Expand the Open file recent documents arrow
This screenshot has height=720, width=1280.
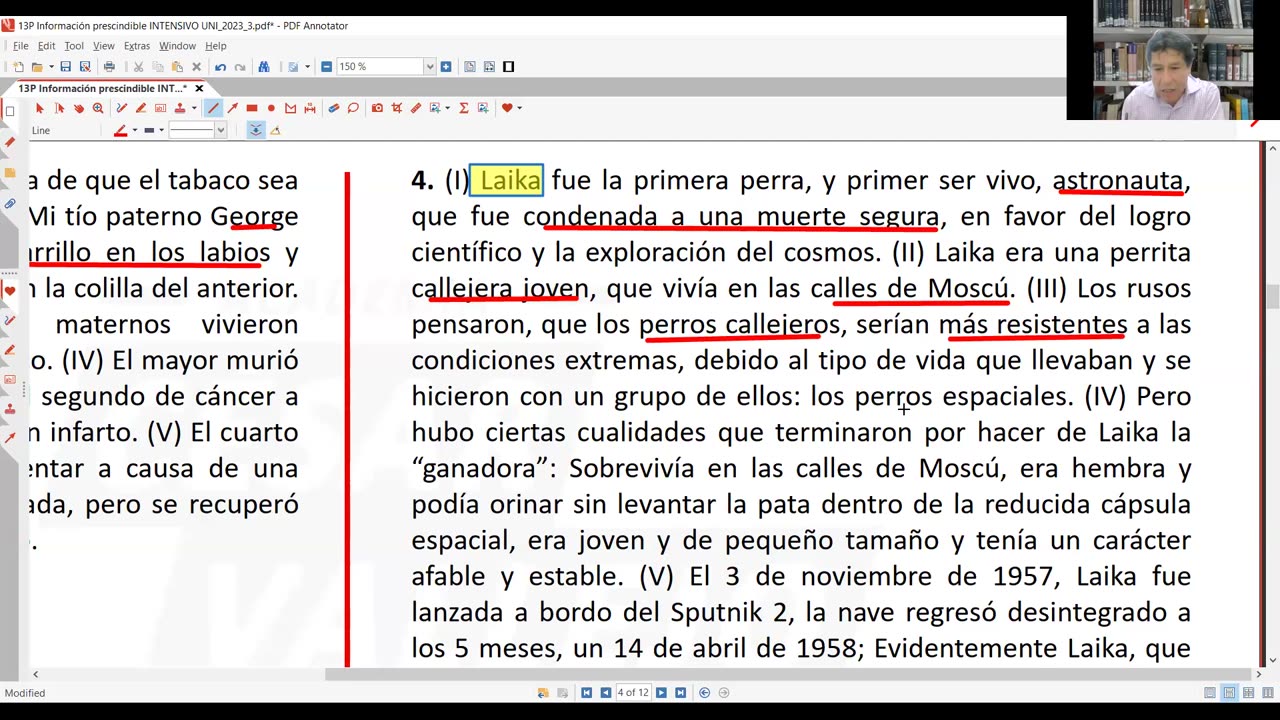[x=51, y=67]
